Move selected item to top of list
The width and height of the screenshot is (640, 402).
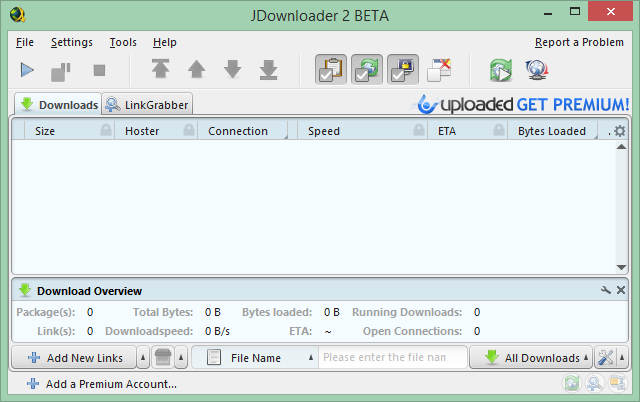coord(160,69)
